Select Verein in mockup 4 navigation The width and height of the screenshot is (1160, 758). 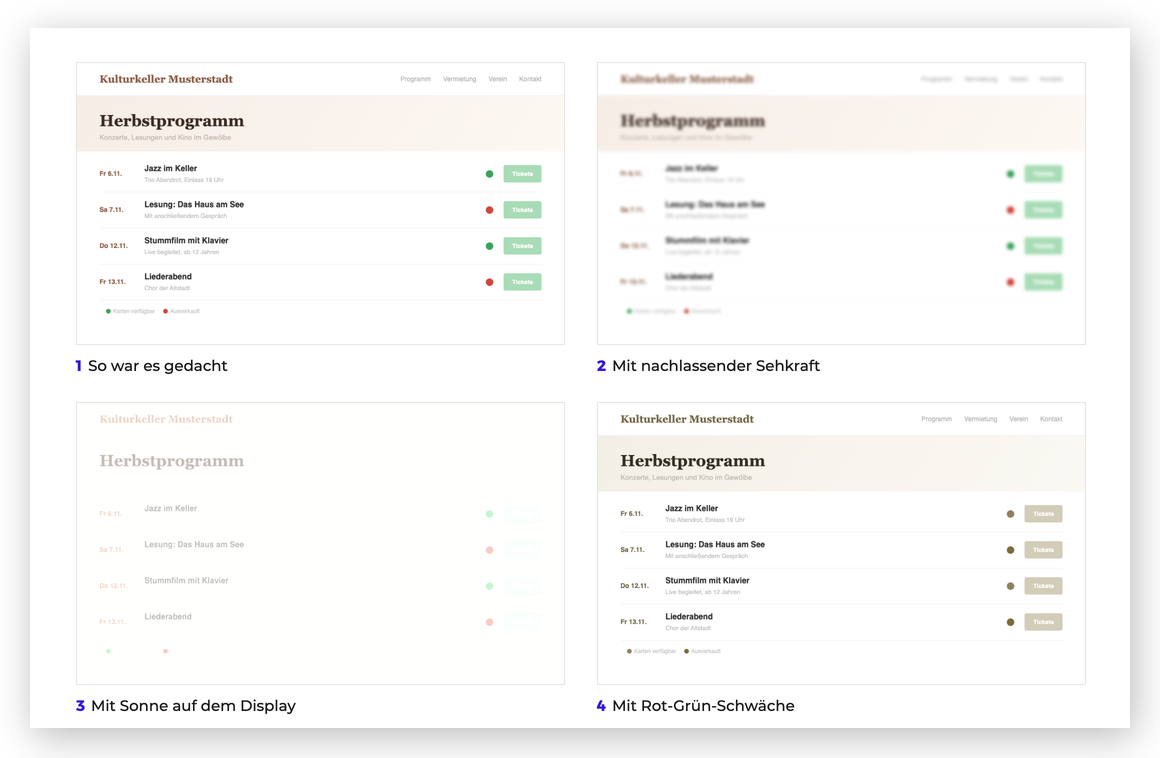(x=1019, y=419)
